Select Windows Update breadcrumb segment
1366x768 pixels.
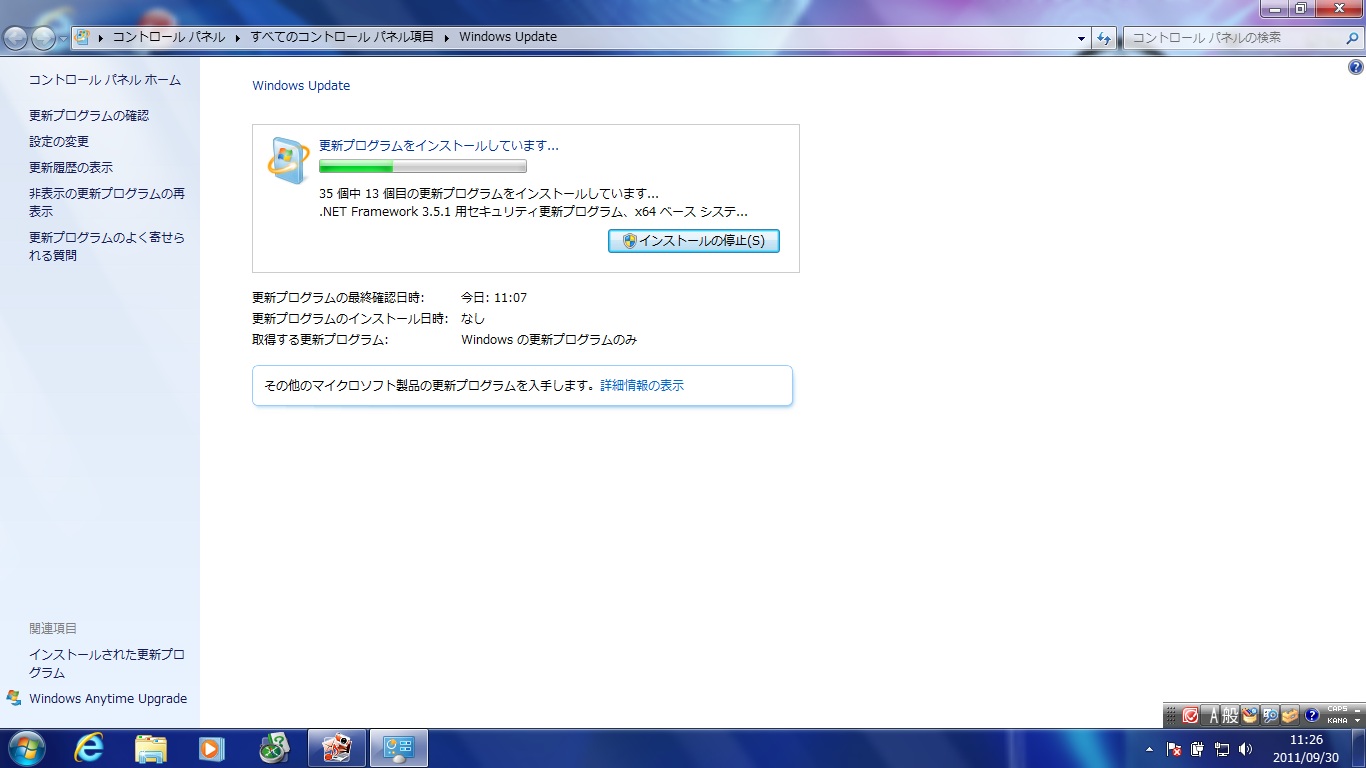tap(508, 37)
